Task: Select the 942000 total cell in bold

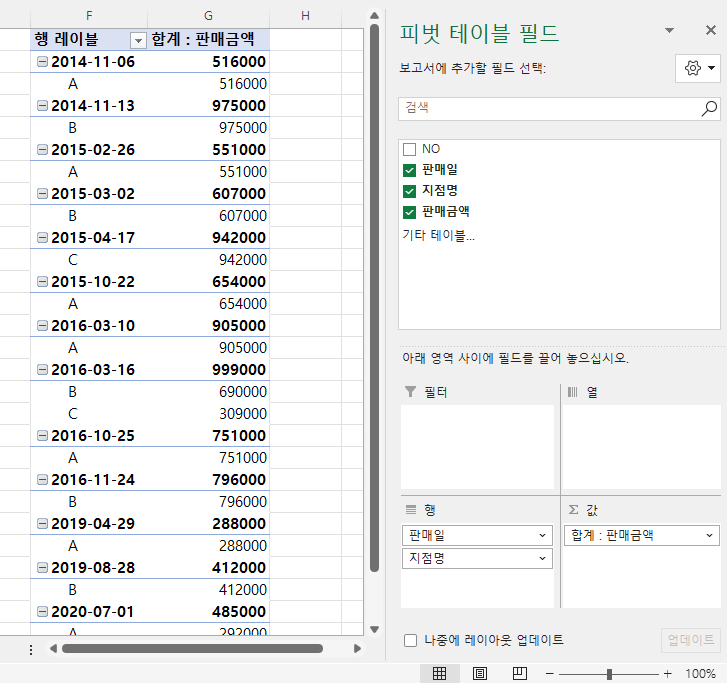Action: click(x=209, y=237)
